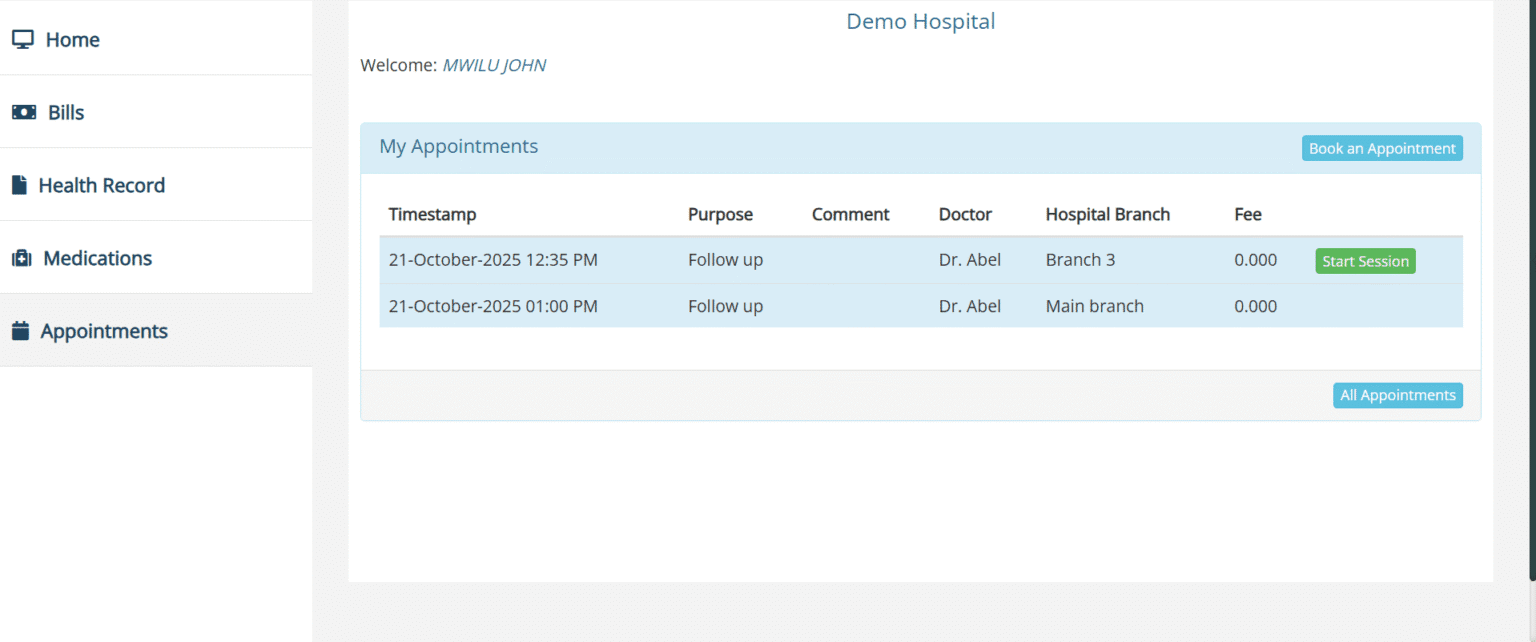Image resolution: width=1536 pixels, height=642 pixels.
Task: Select the 12:35 PM appointment row
Action: (x=493, y=260)
